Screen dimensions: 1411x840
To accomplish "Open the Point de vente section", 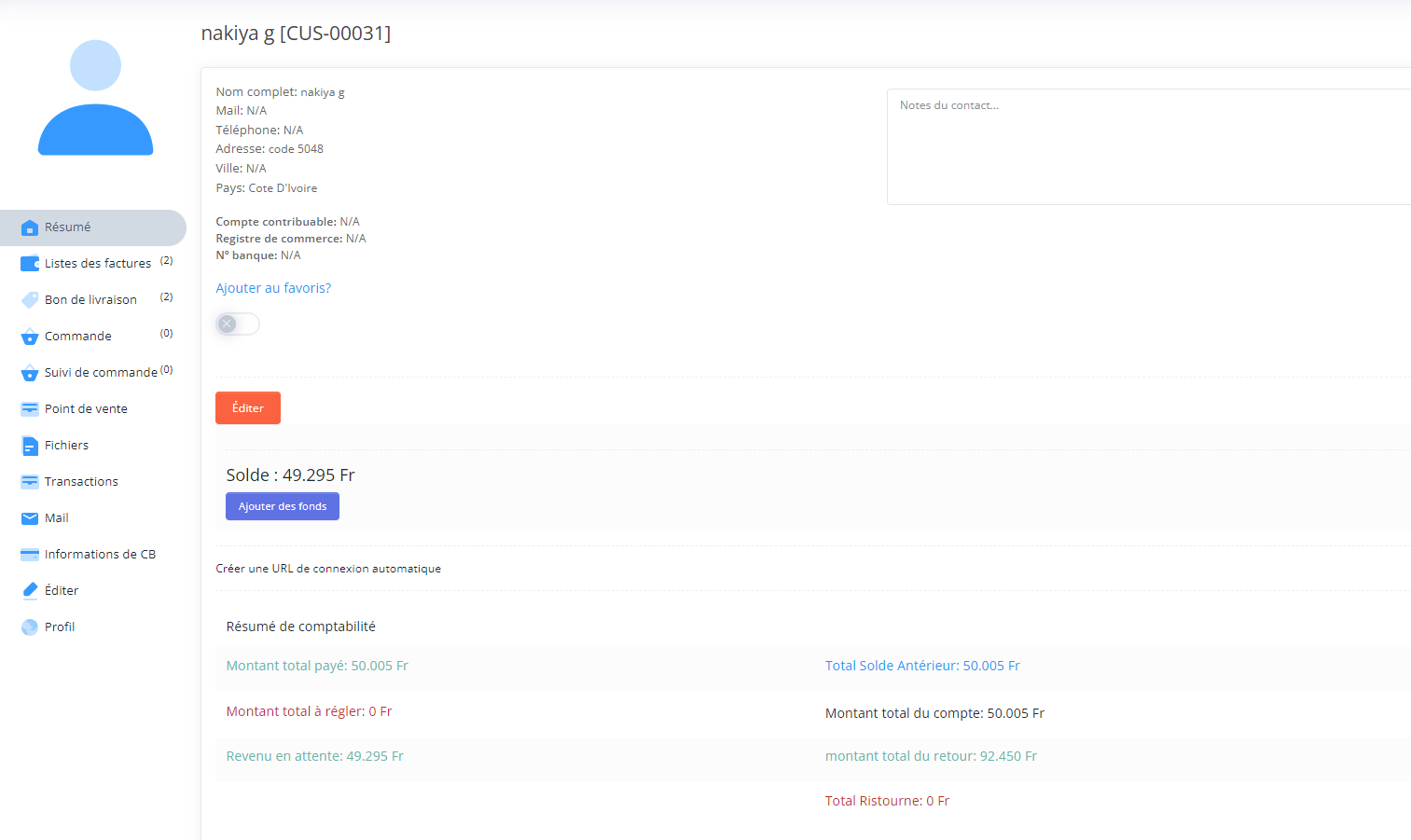I will pyautogui.click(x=86, y=409).
